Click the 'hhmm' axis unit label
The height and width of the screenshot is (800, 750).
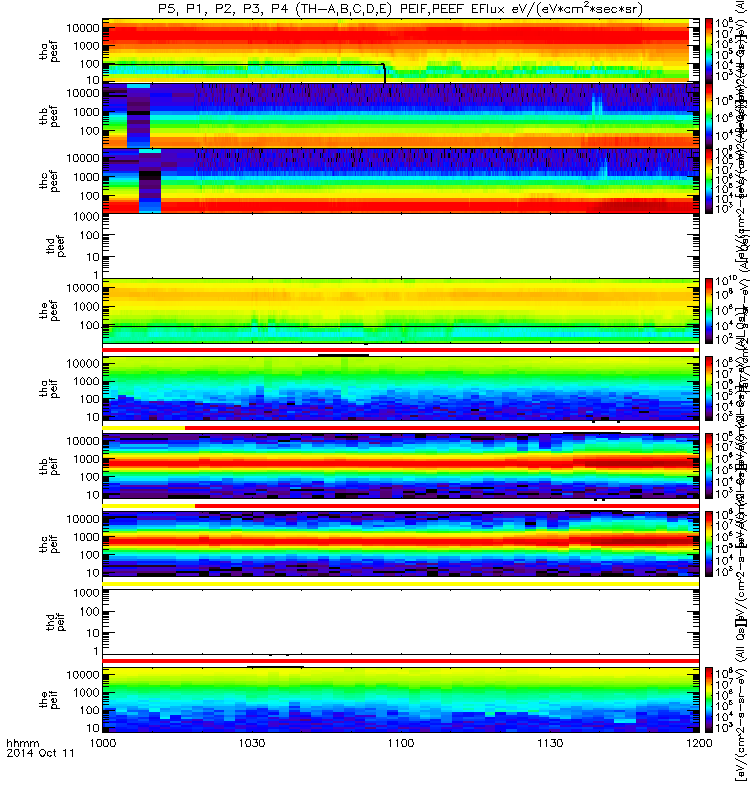click(22, 743)
